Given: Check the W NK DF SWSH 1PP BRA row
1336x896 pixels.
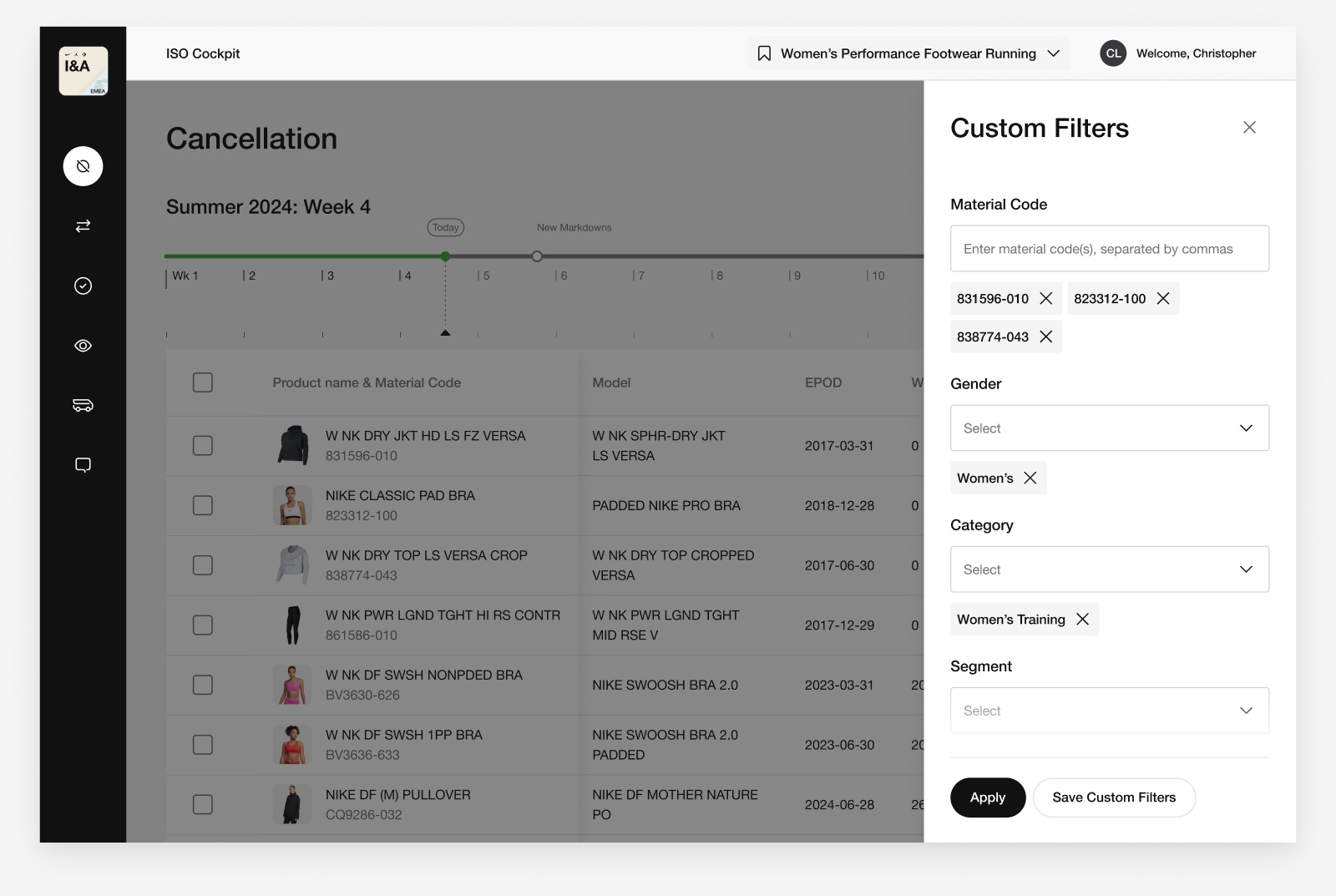Looking at the screenshot, I should coord(203,745).
